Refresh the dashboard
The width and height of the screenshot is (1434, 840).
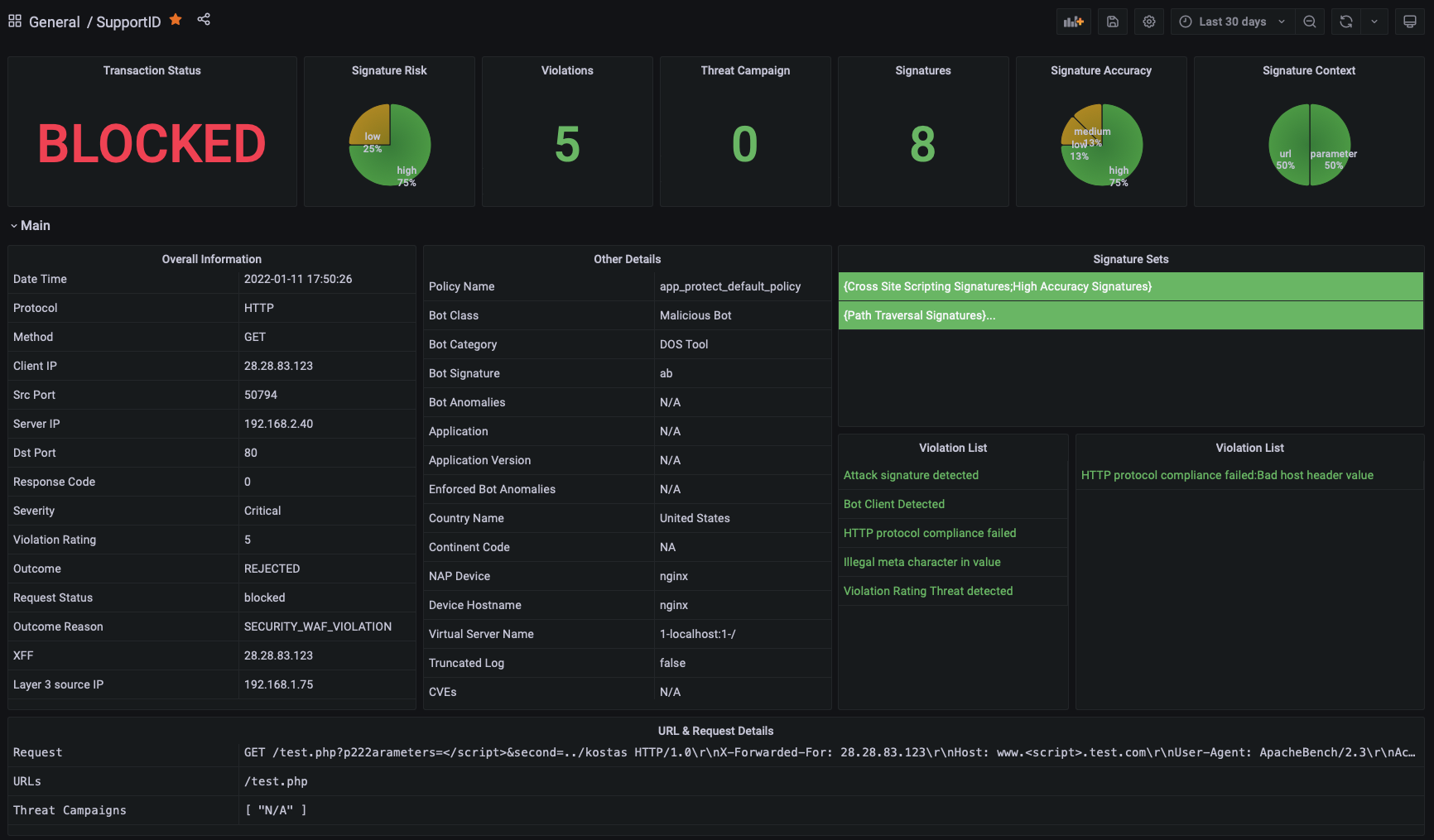coord(1346,22)
